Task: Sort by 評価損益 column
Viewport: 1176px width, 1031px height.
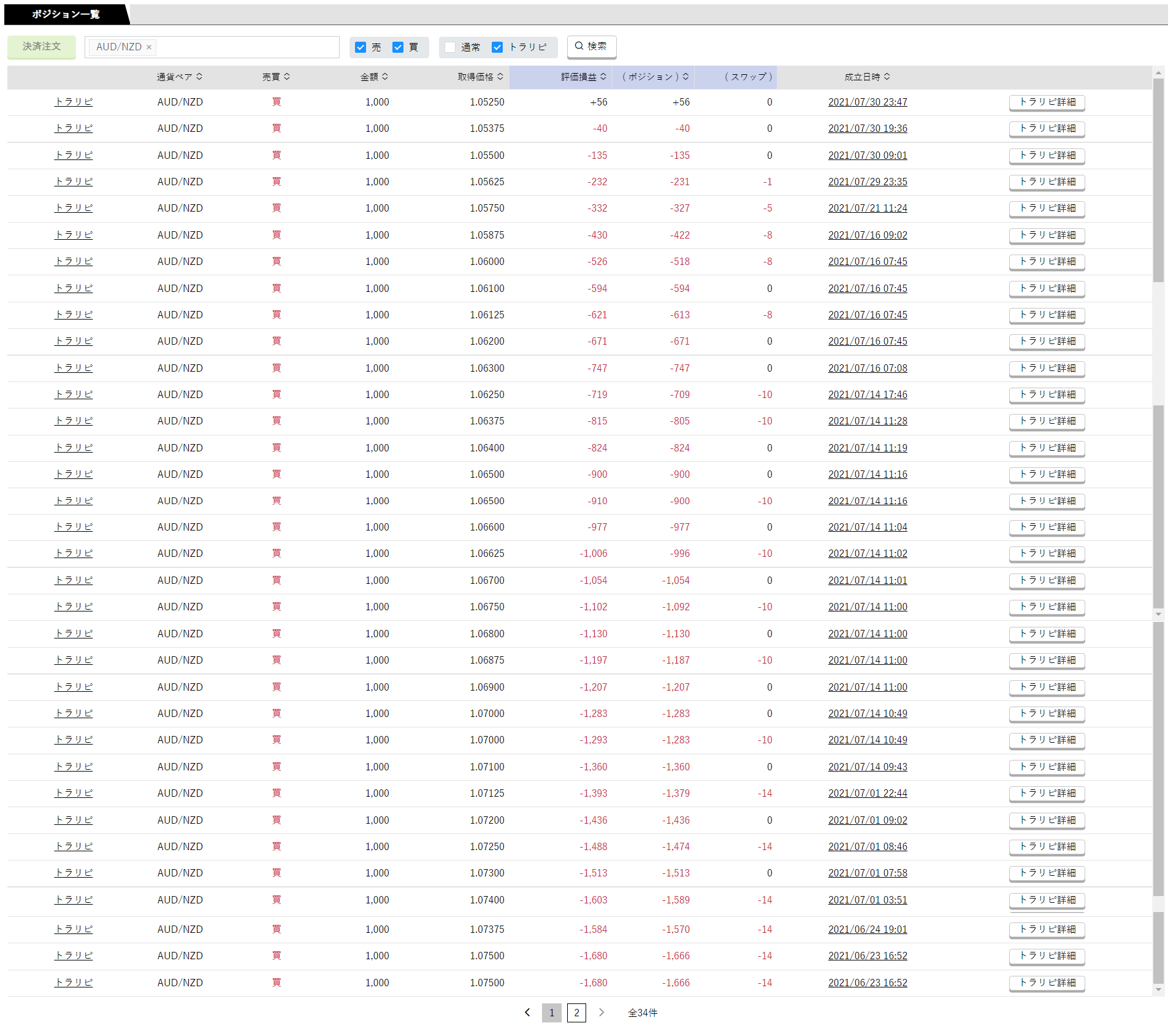Action: coord(584,77)
